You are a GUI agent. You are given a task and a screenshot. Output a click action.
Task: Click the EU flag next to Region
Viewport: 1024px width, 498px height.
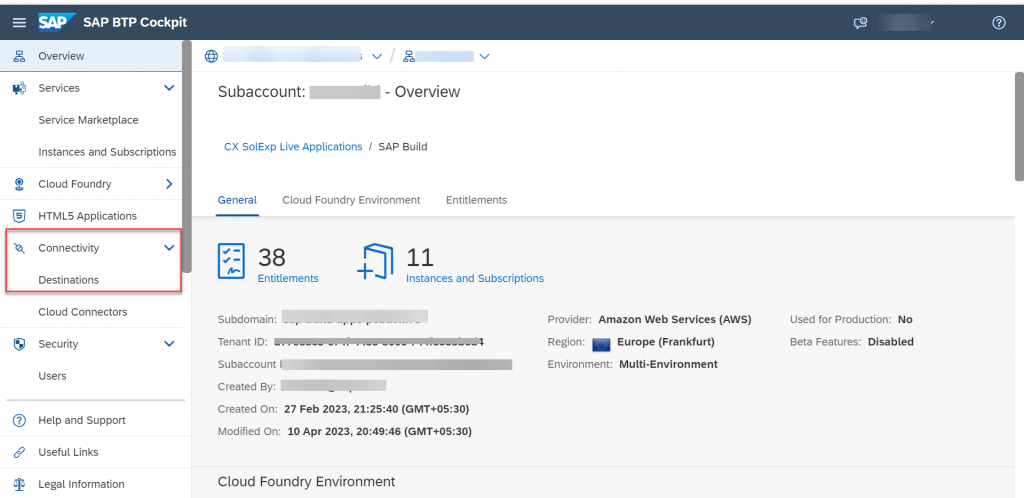tap(601, 345)
